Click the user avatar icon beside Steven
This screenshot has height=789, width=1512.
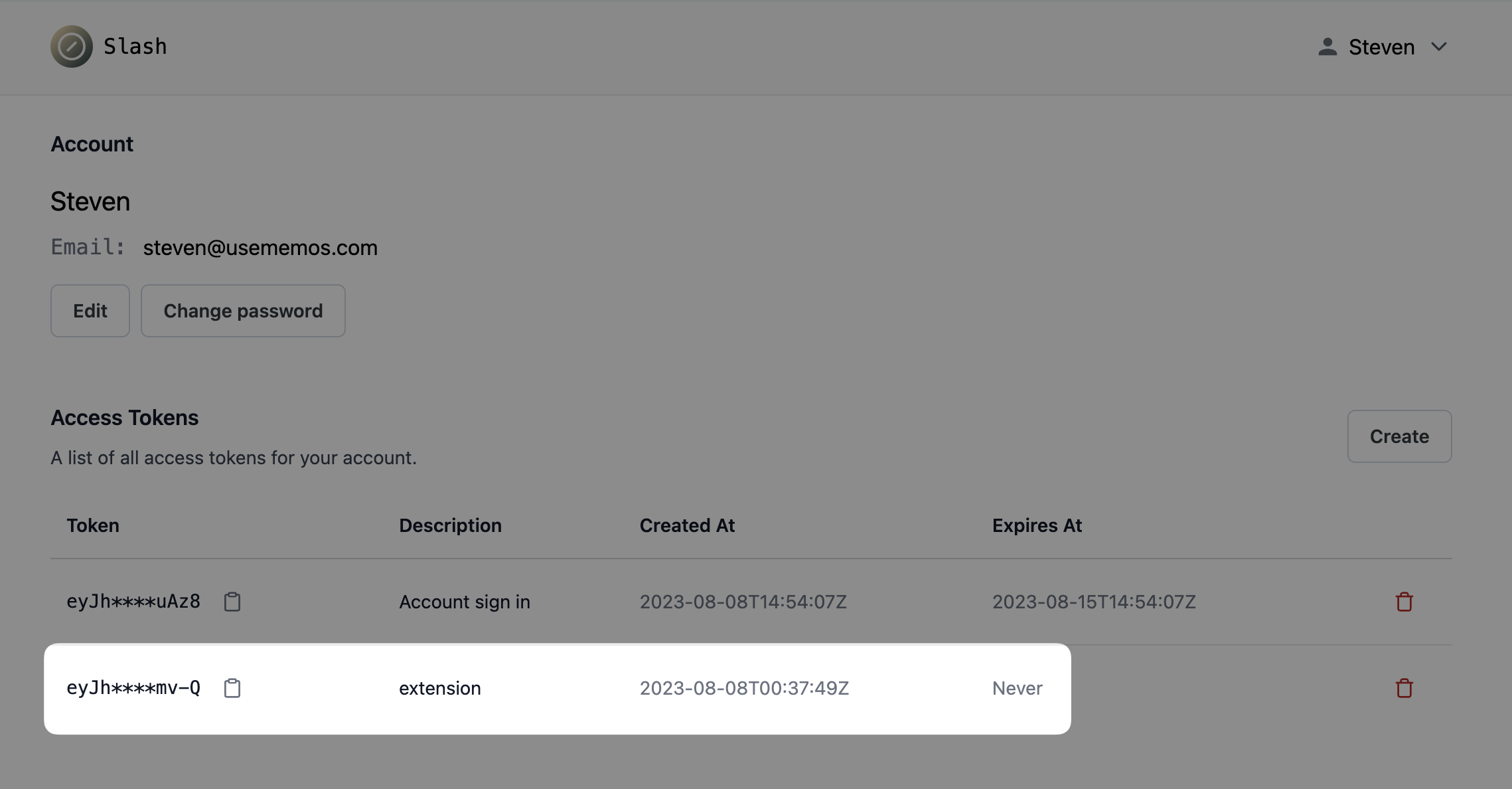[1327, 46]
